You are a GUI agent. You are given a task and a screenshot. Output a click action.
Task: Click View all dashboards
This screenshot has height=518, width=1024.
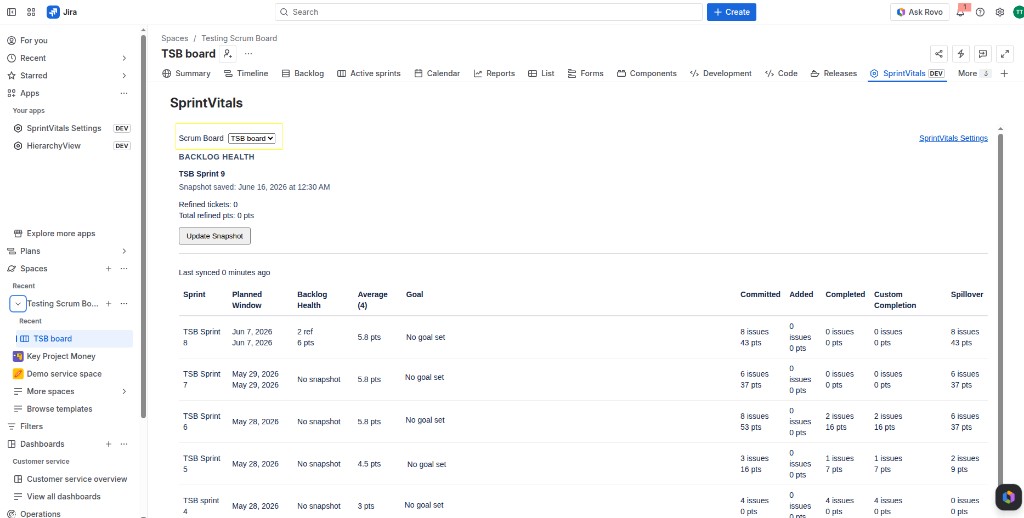(63, 496)
